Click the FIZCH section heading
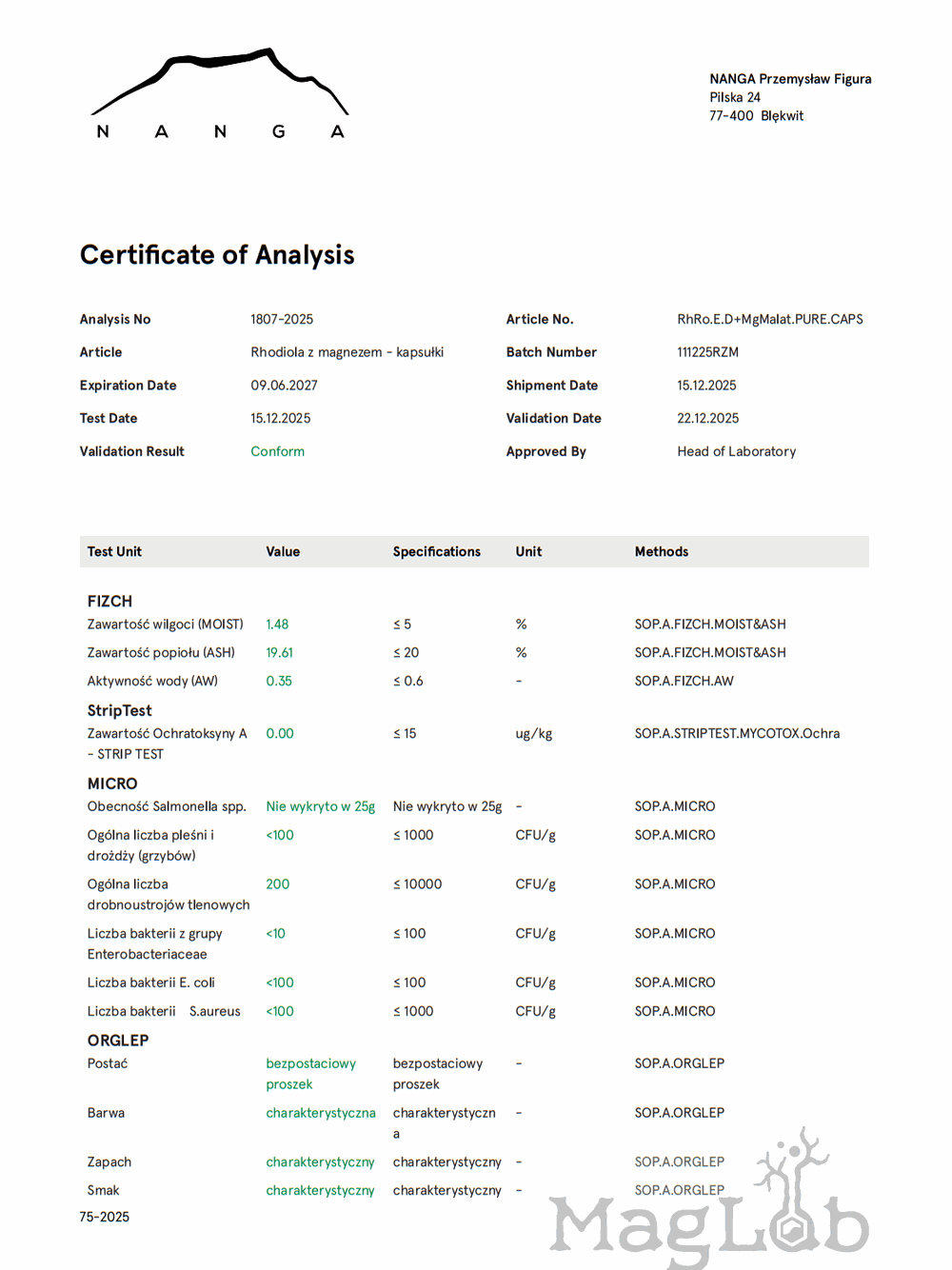The width and height of the screenshot is (952, 1270). coord(109,602)
